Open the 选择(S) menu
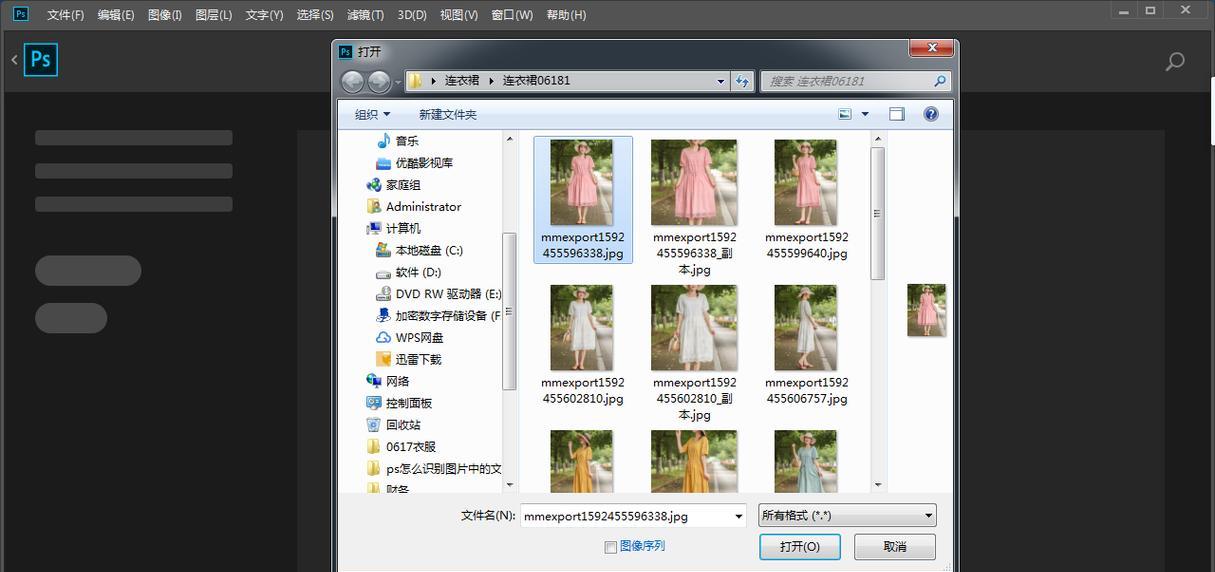 [315, 15]
